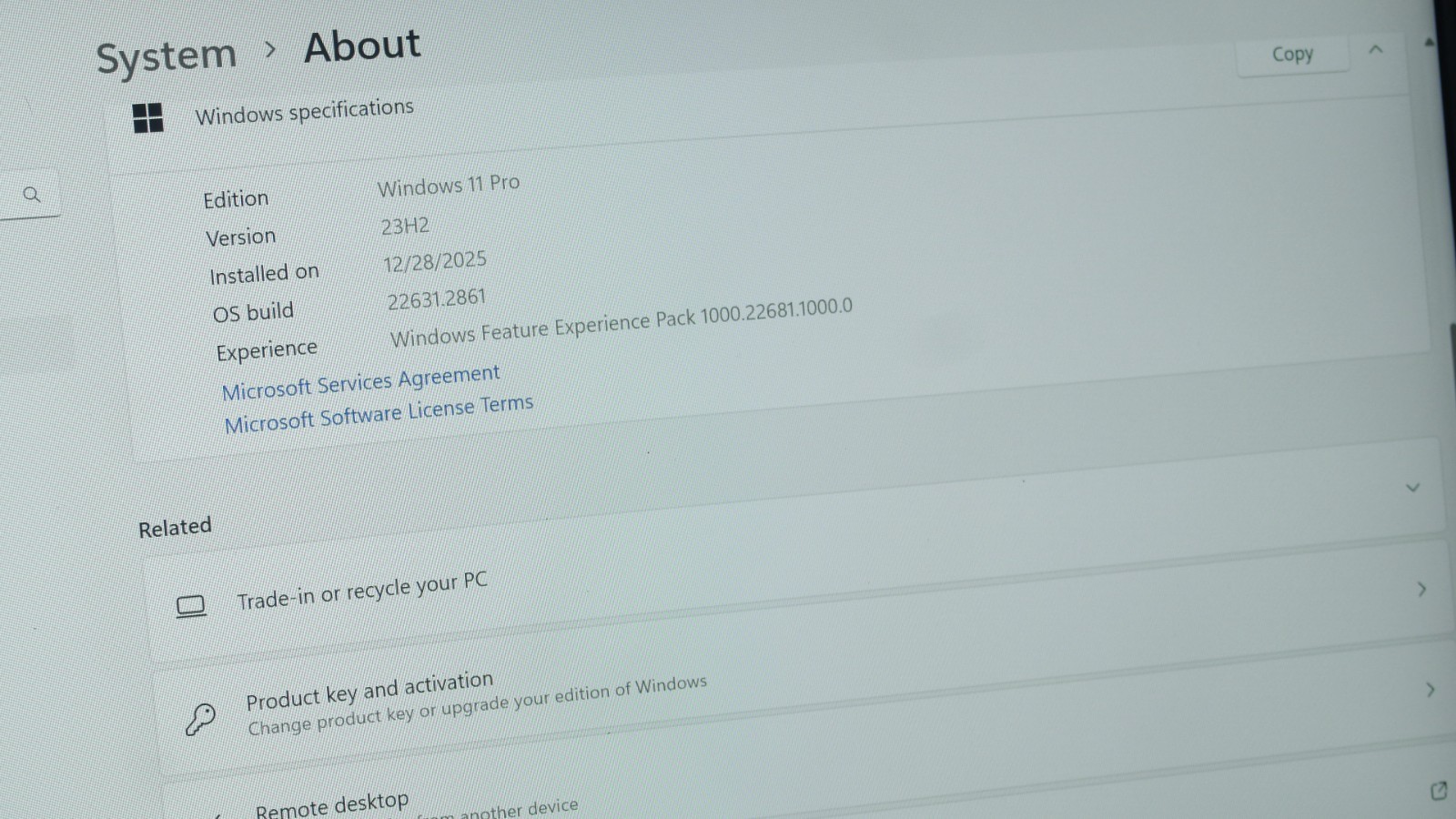Screen dimensions: 1456x819
Task: Click the Installed on label
Action: tap(264, 274)
